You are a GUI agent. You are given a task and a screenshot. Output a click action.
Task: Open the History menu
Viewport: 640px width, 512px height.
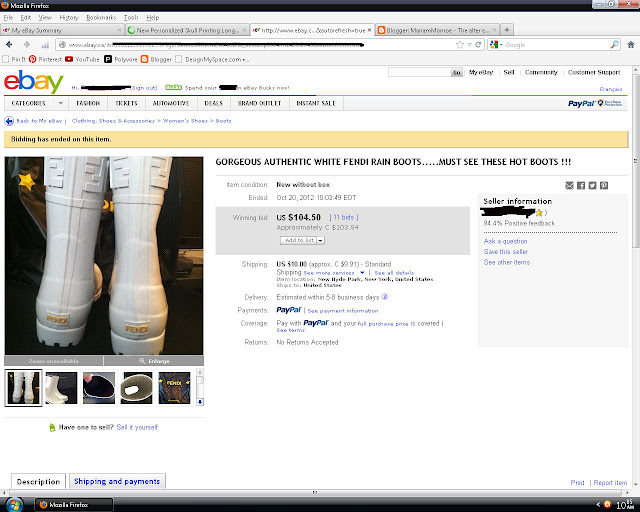pos(69,18)
